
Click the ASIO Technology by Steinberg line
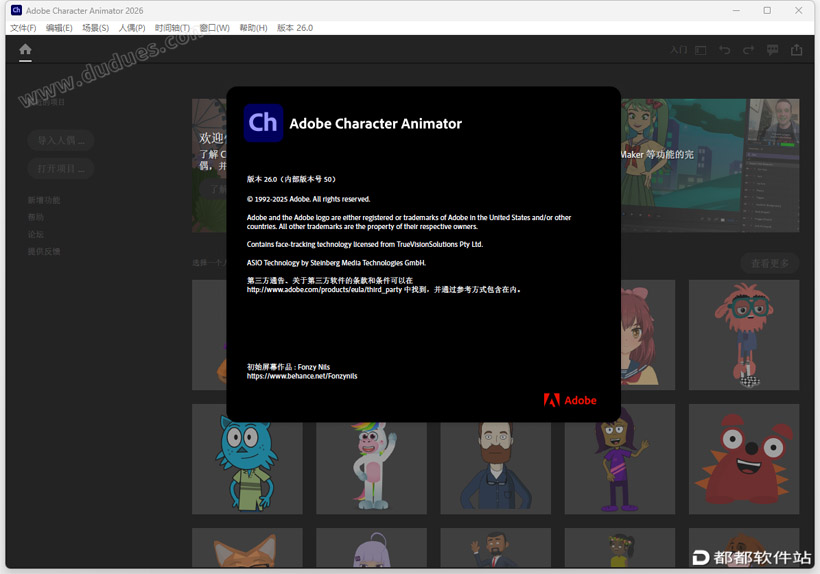coord(336,263)
